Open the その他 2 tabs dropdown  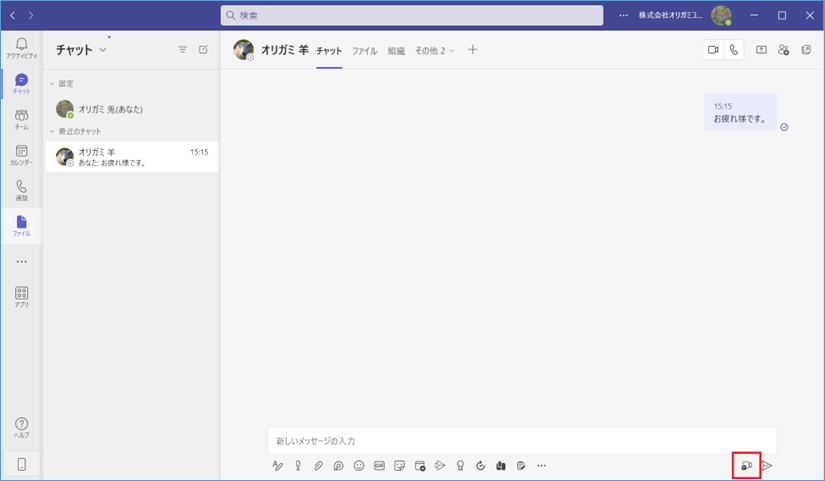[x=435, y=50]
